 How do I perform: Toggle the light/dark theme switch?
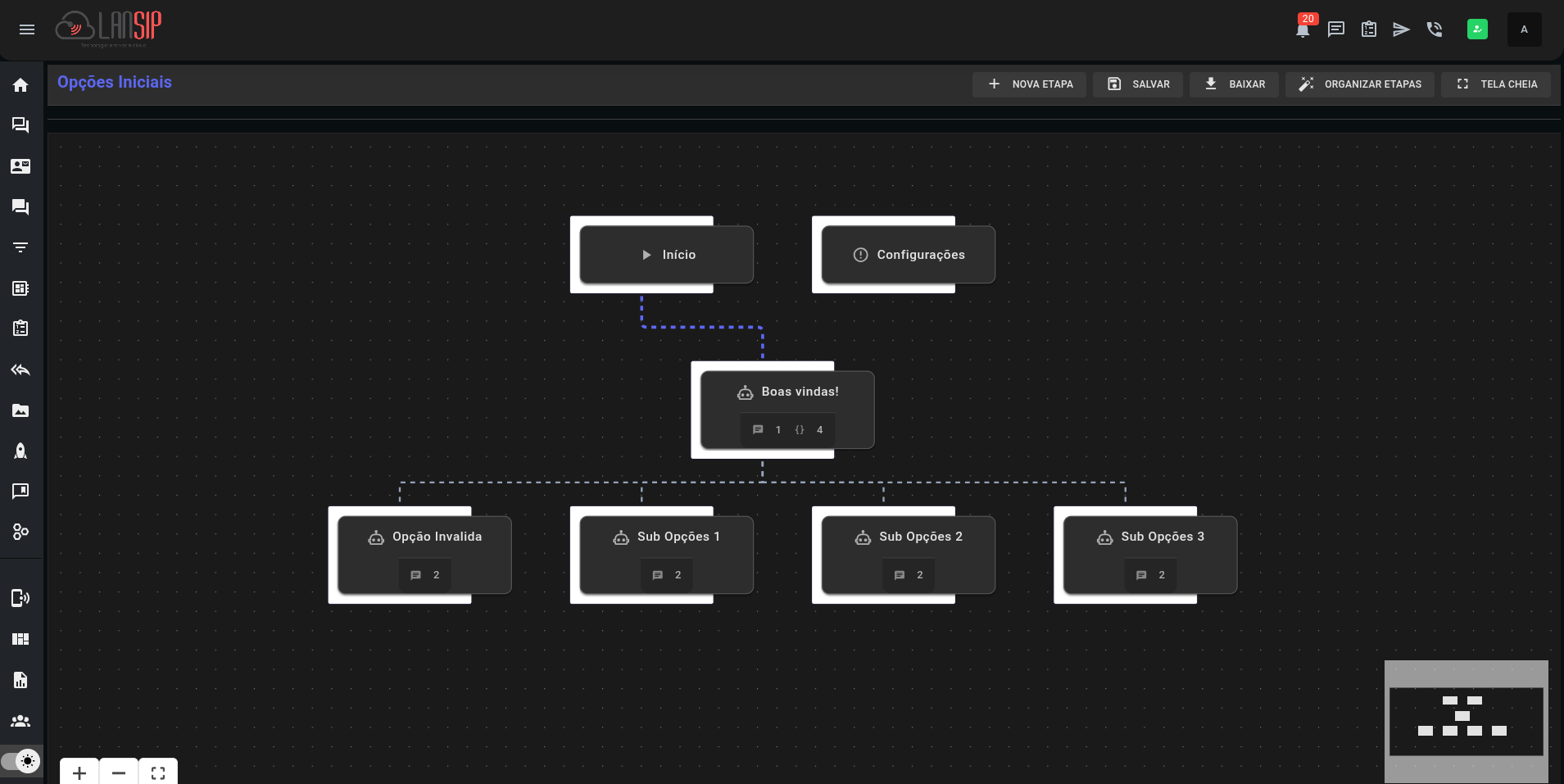(22, 761)
